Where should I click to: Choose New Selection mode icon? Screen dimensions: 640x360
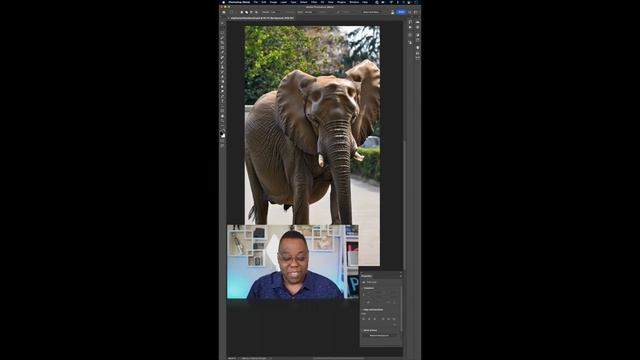click(242, 12)
